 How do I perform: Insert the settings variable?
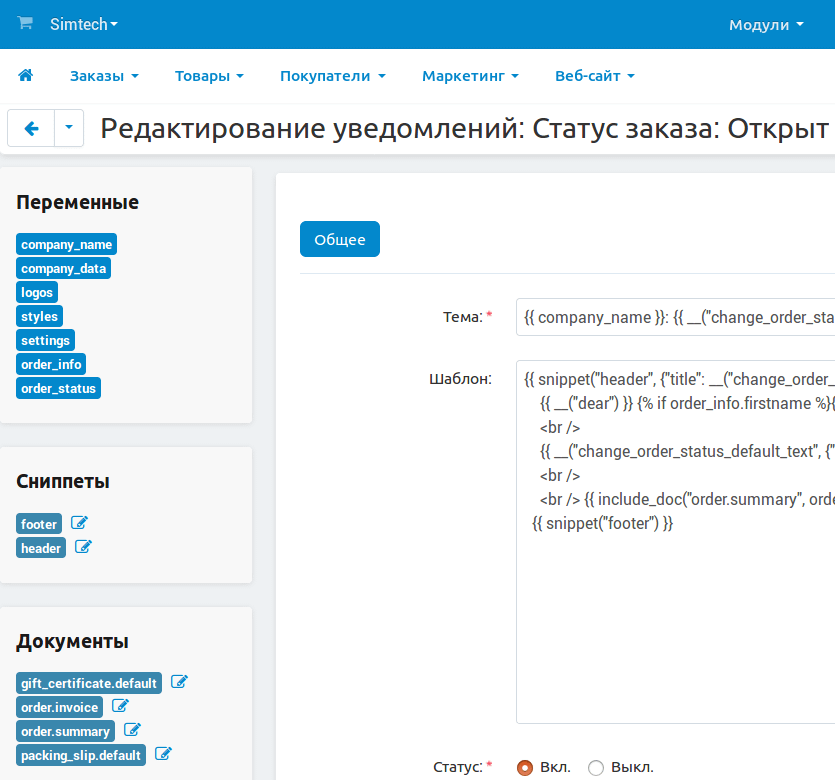(45, 339)
